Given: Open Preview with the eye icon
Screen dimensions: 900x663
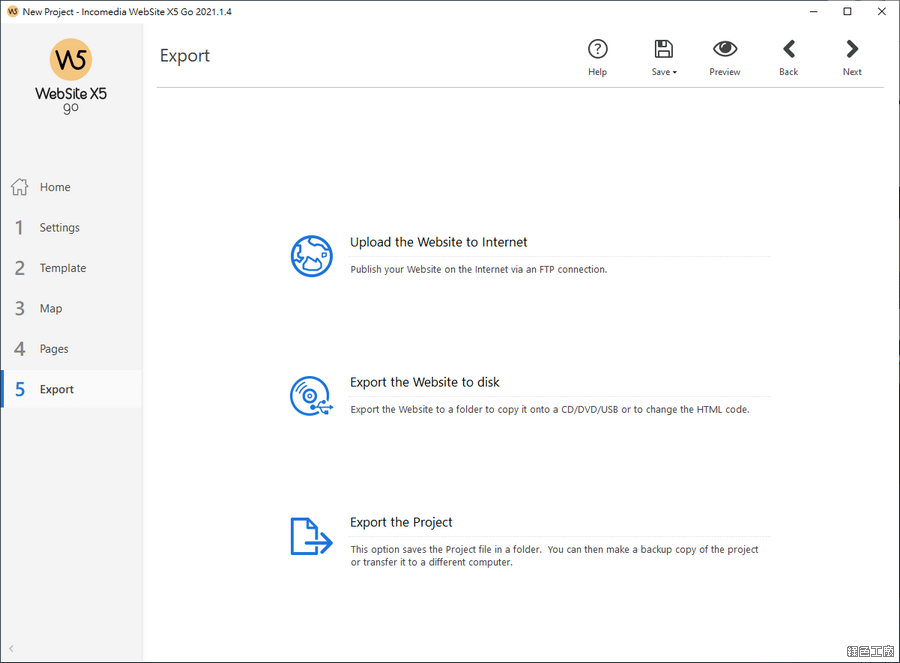Looking at the screenshot, I should pos(725,49).
